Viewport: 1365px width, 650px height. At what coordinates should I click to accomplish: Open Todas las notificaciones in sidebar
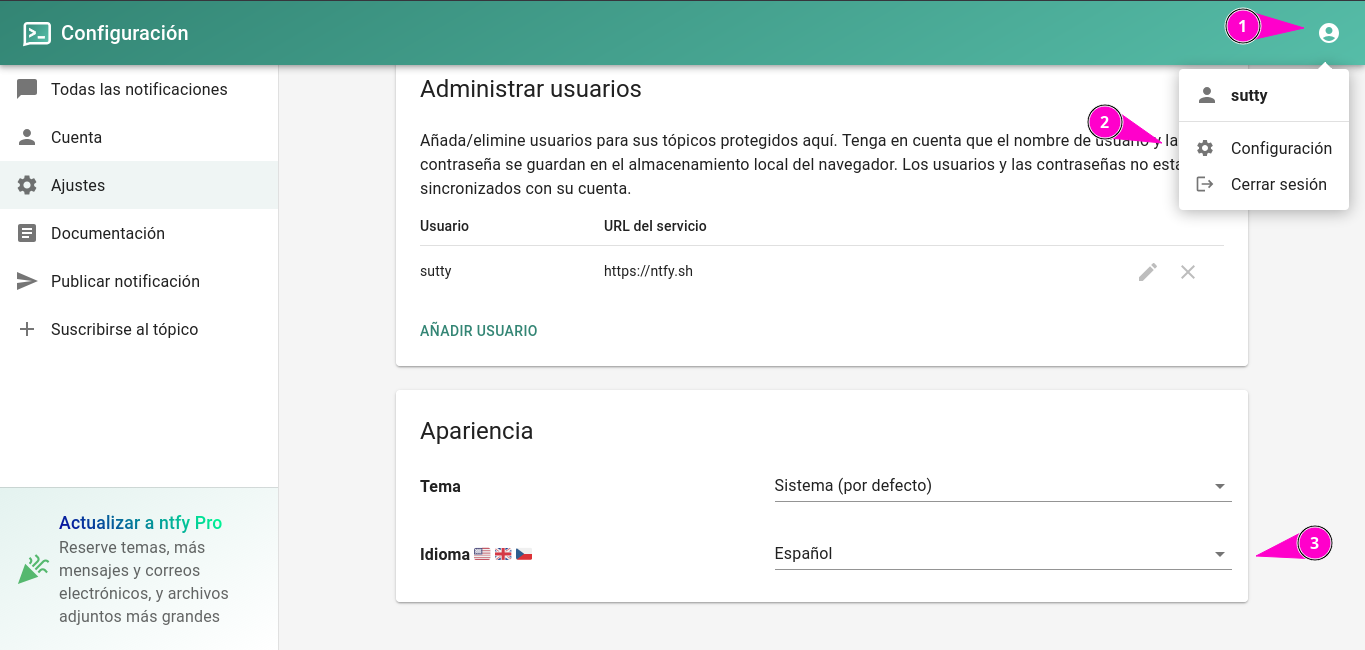(x=139, y=89)
